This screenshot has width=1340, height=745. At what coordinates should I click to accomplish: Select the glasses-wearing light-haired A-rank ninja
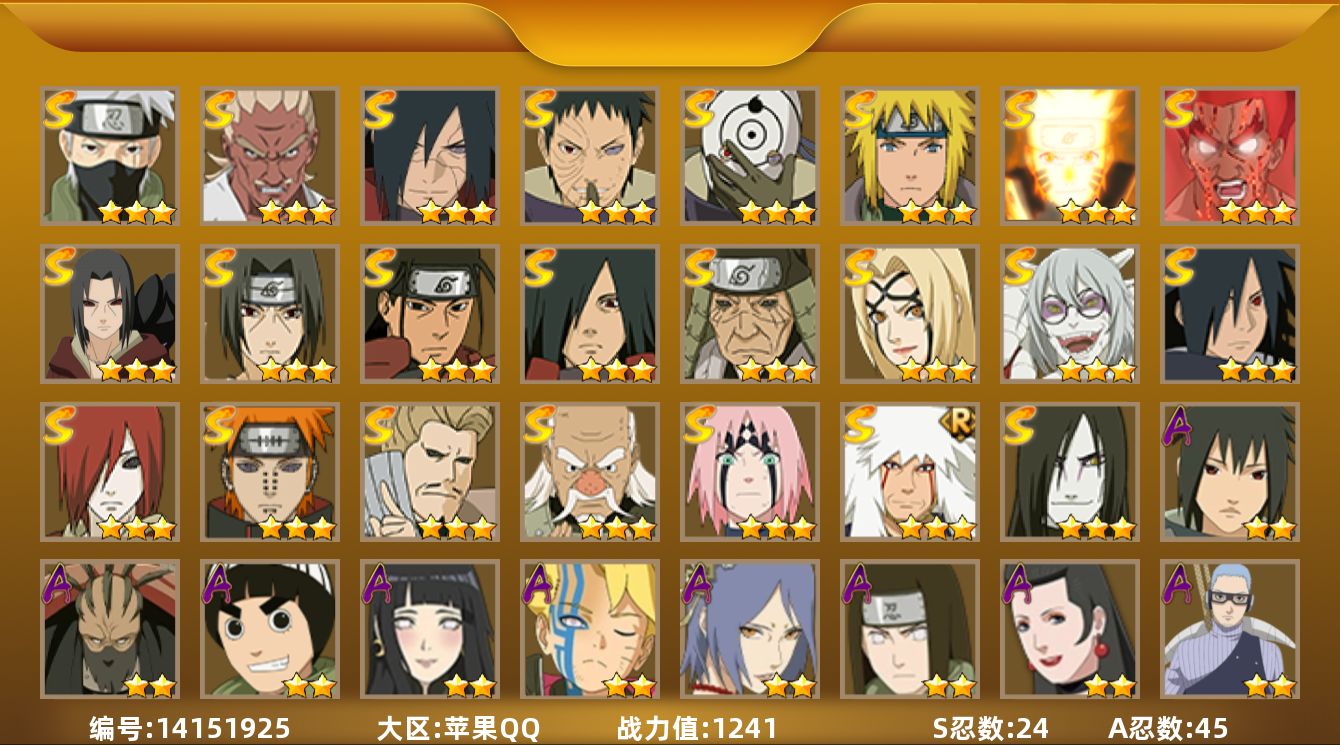[x=1229, y=629]
